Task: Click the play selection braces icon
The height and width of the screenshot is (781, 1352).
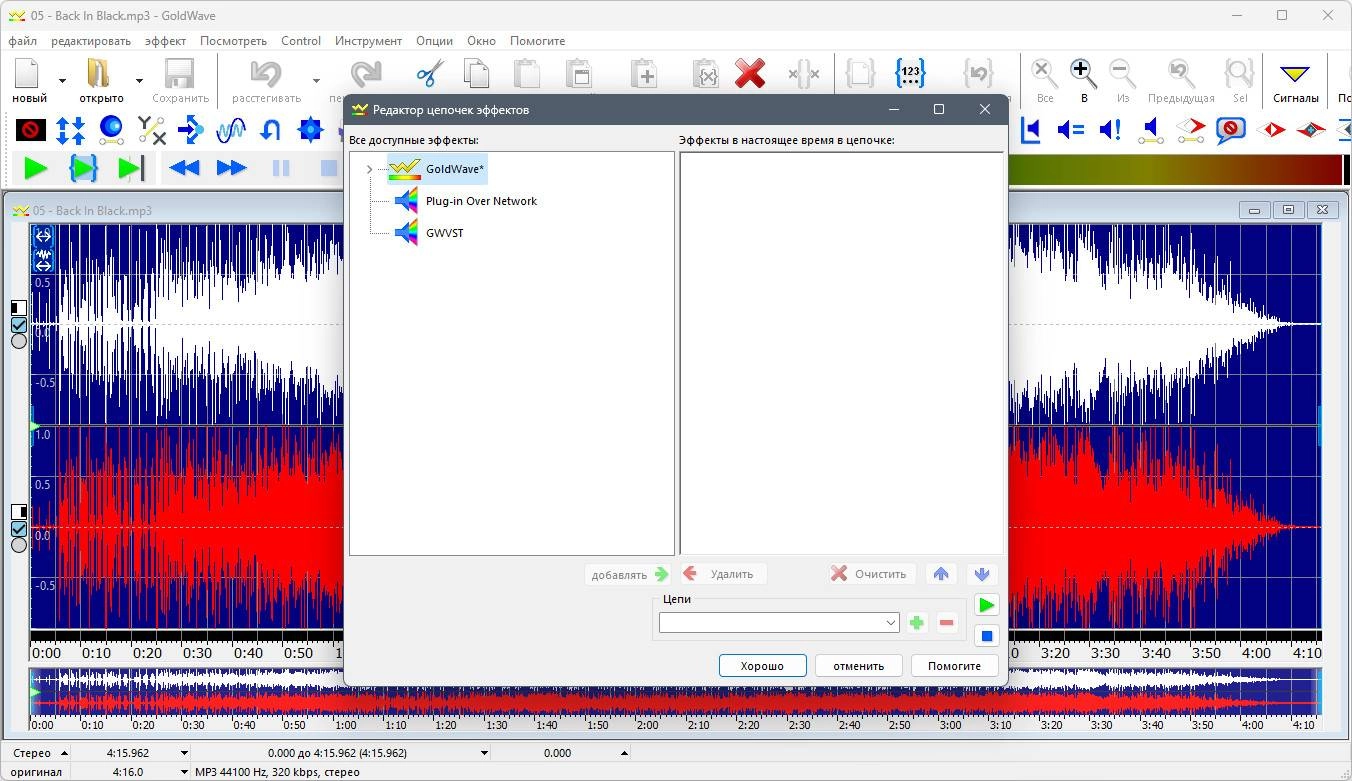Action: [84, 168]
